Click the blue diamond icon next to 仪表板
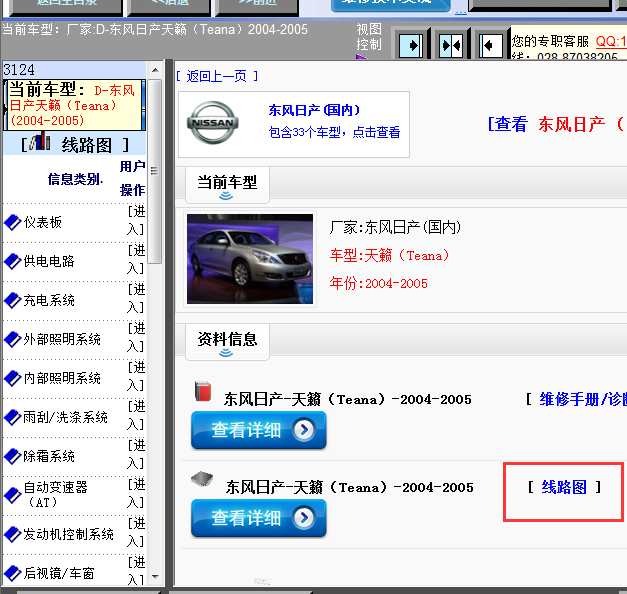 coord(12,222)
